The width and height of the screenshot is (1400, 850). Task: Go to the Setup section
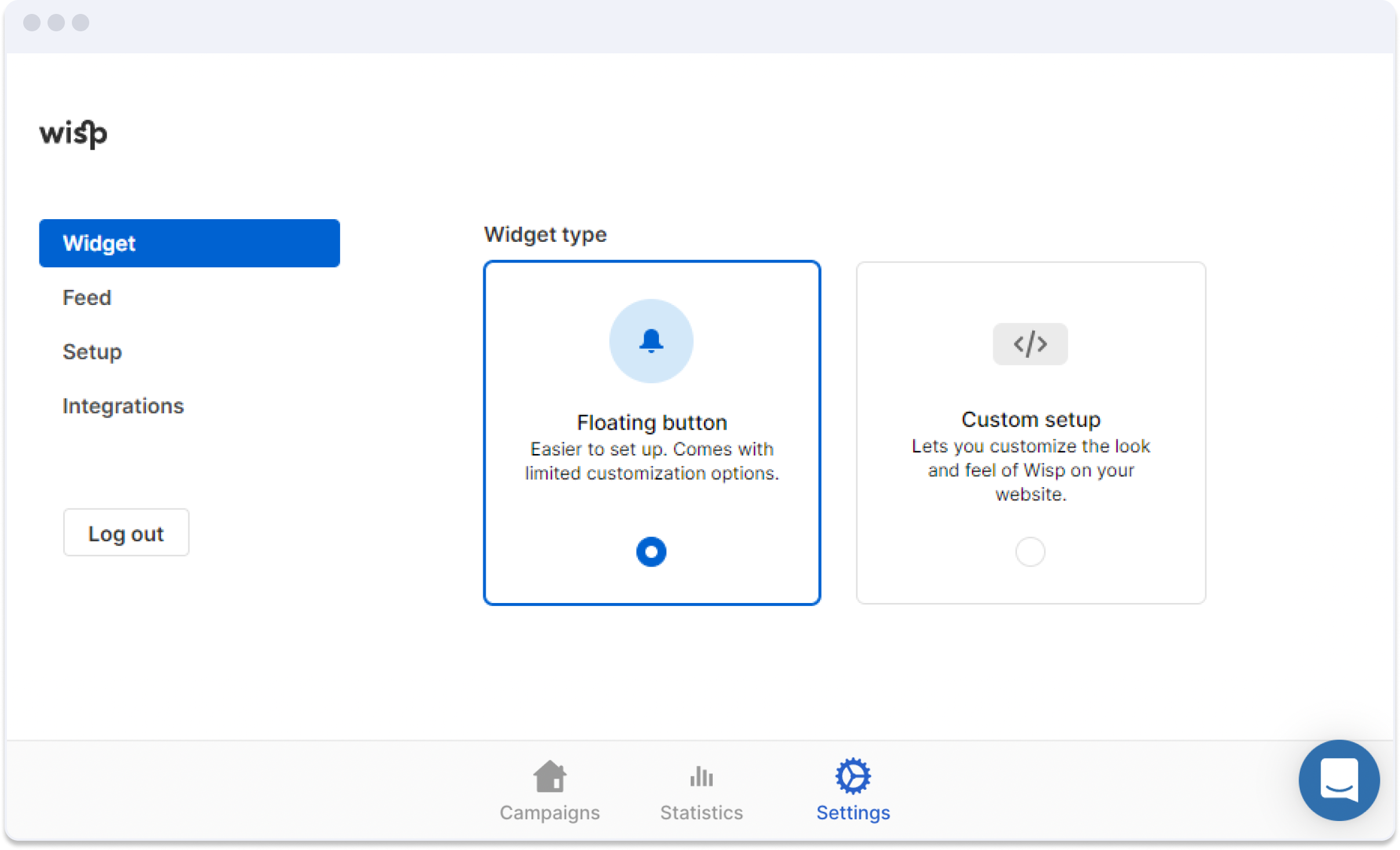[x=92, y=352]
